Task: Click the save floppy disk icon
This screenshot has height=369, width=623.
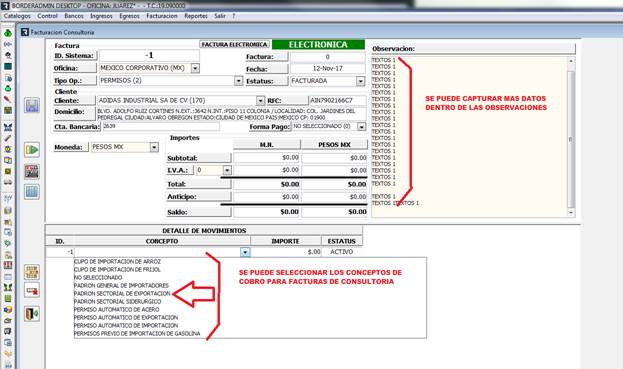Action: 32,105
